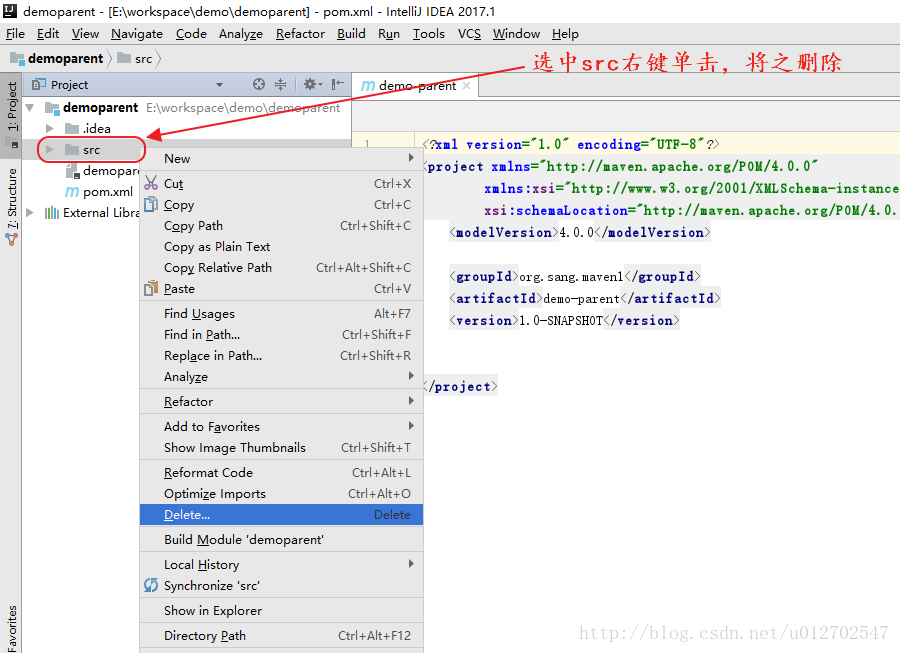Click Synchronize 'src' menu entry
The height and width of the screenshot is (653, 900).
212,585
